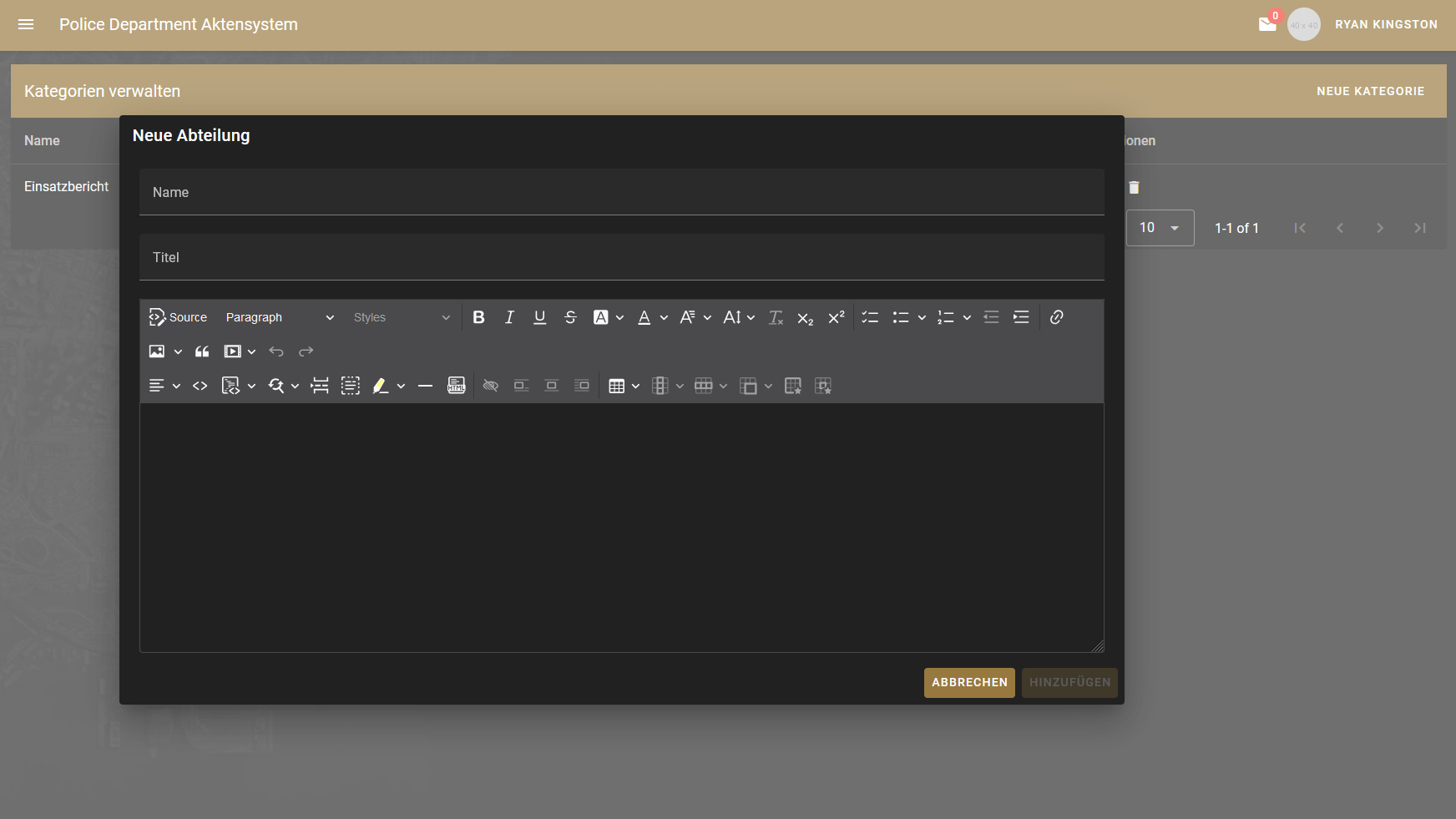Viewport: 1456px width, 819px height.
Task: Go to previous page of categories
Action: pos(1340,228)
